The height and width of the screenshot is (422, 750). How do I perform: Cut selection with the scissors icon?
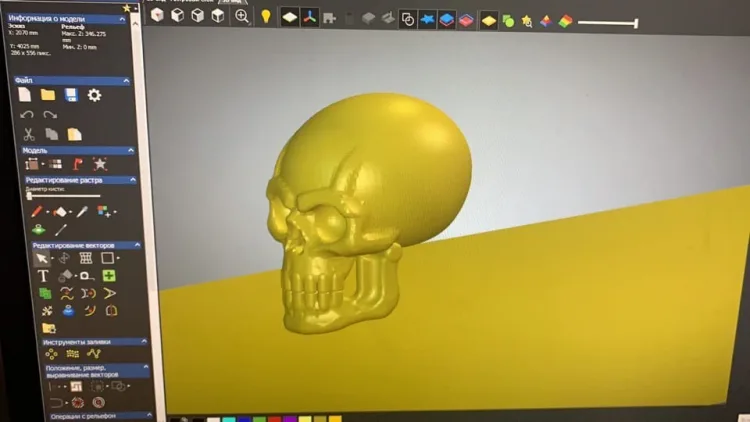pyautogui.click(x=29, y=134)
